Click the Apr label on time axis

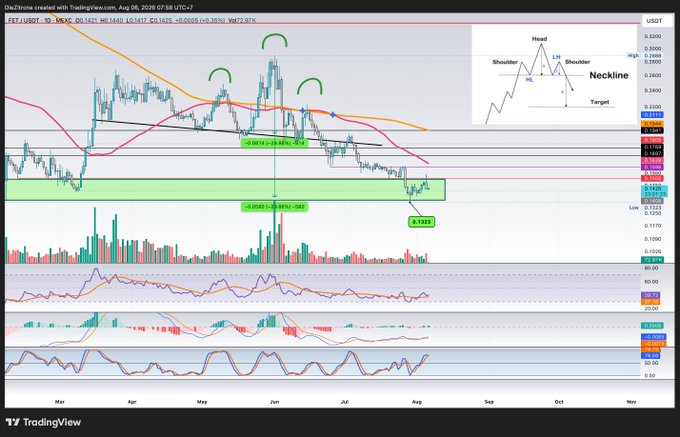click(x=132, y=402)
